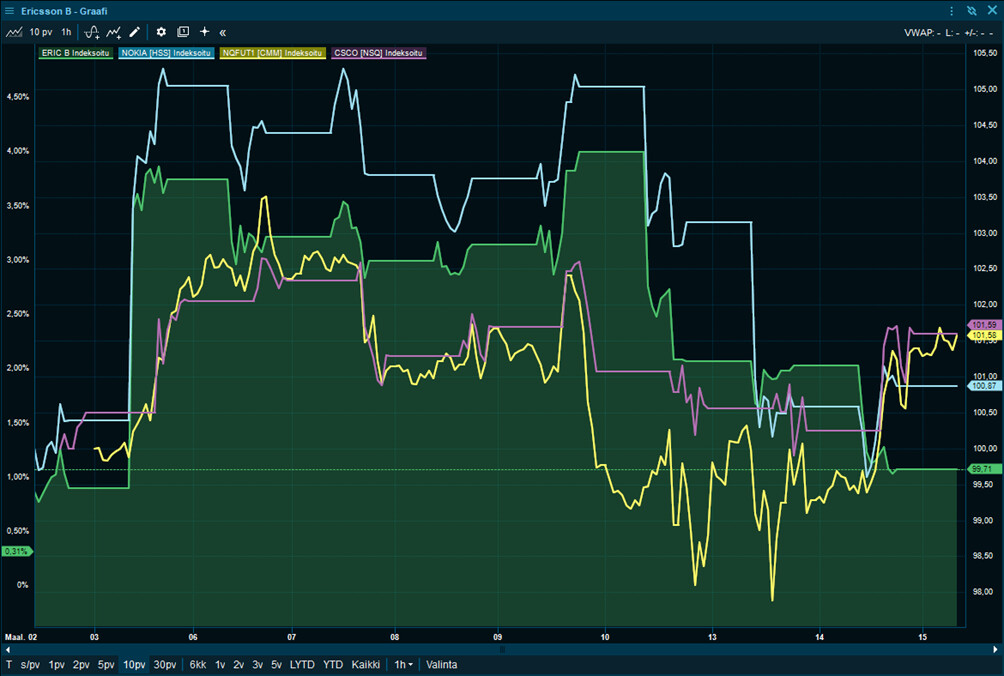Click the NQFUT1 [CMM] yellow legend swatch

[x=272, y=52]
